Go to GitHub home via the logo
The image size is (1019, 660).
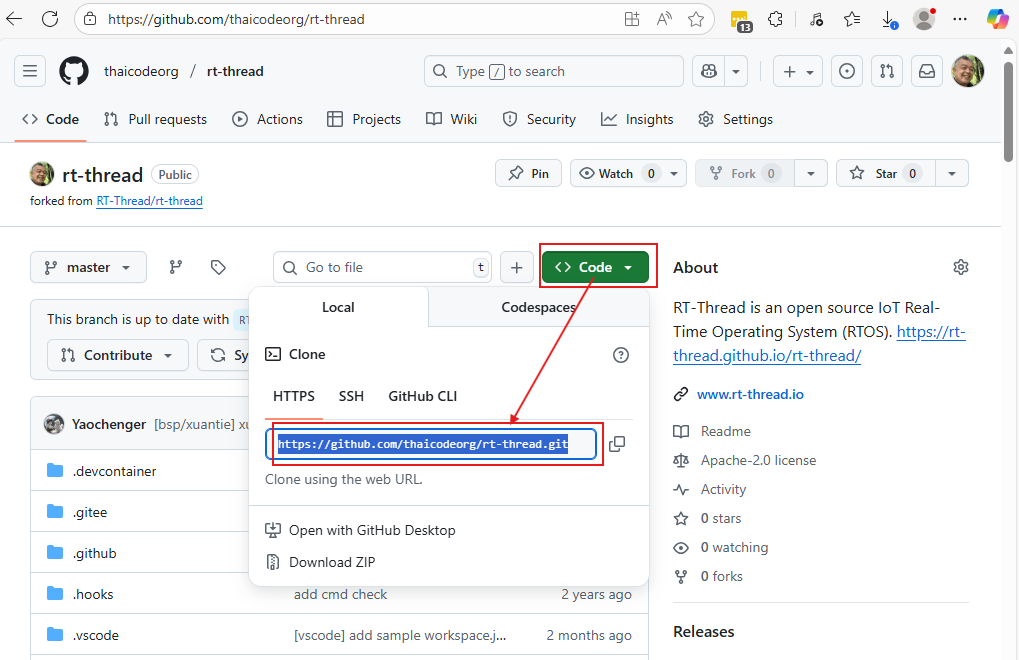pyautogui.click(x=73, y=70)
